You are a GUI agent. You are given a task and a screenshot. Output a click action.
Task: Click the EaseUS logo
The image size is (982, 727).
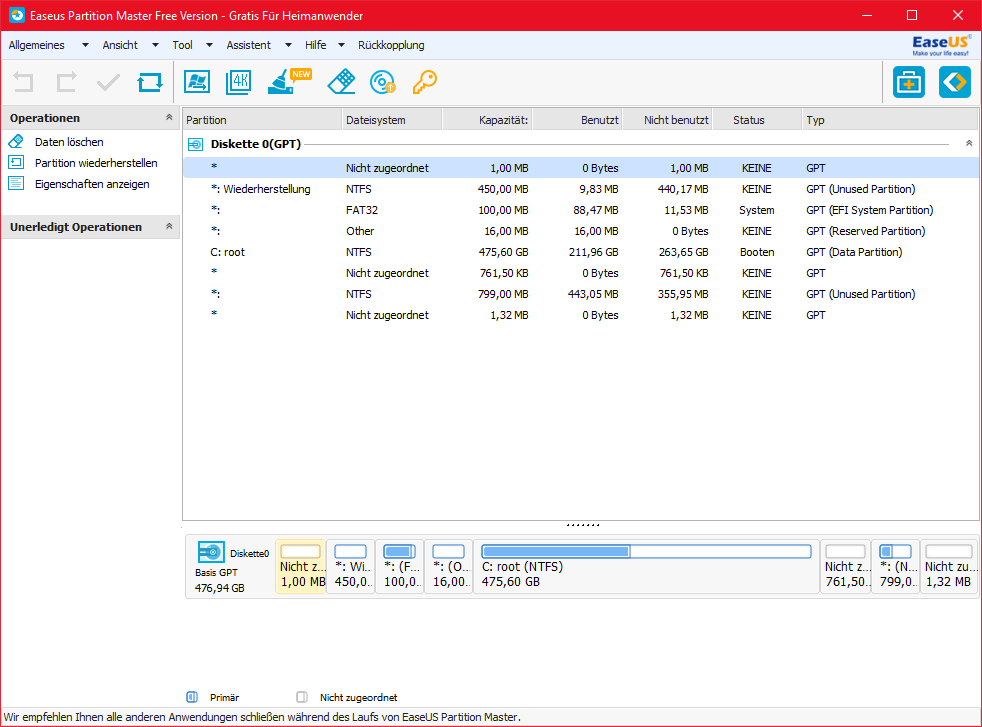941,45
